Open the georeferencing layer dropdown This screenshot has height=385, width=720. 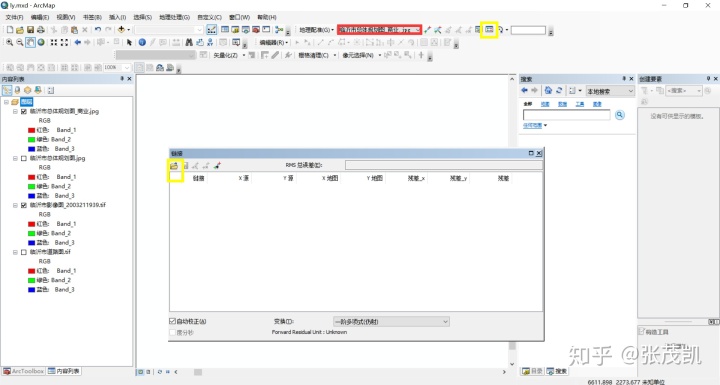[417, 30]
